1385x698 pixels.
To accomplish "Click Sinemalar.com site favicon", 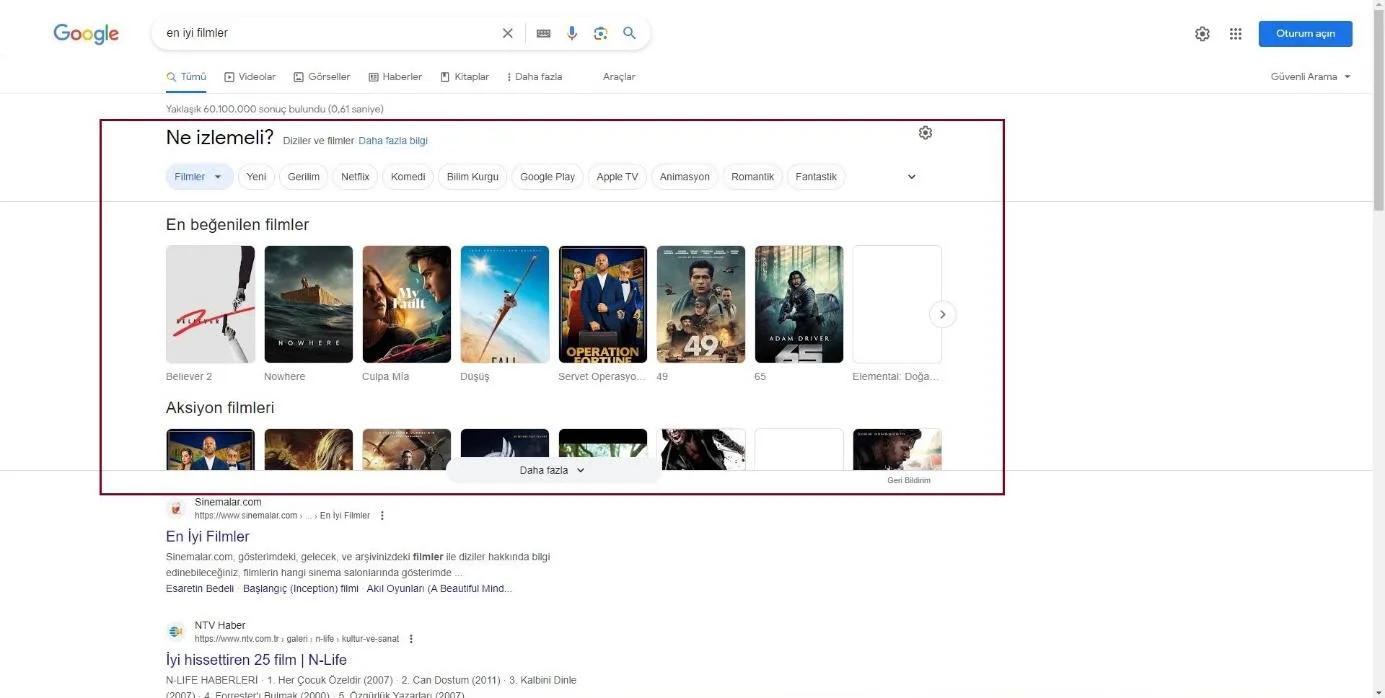I will pyautogui.click(x=176, y=508).
